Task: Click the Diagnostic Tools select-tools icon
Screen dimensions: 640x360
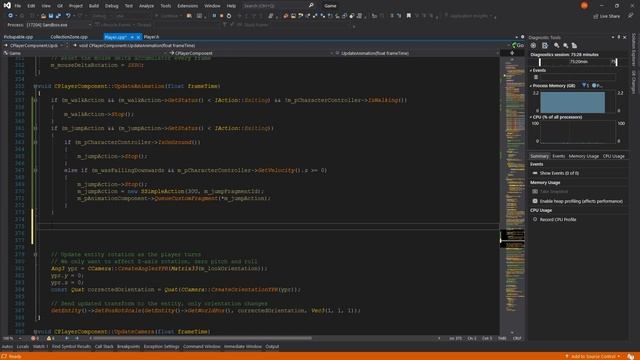Action: 545,45
